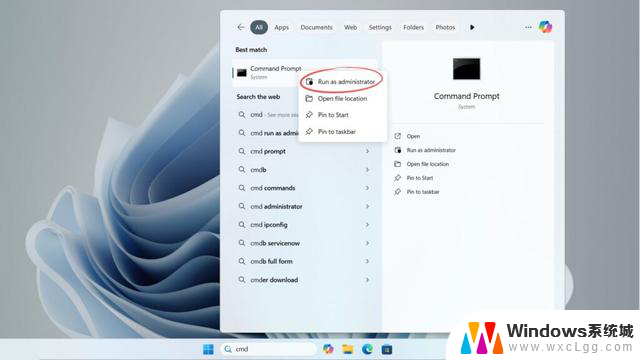Image resolution: width=640 pixels, height=360 pixels.
Task: Expand chevron for 'cmdb full form' suggestion
Action: click(x=367, y=261)
